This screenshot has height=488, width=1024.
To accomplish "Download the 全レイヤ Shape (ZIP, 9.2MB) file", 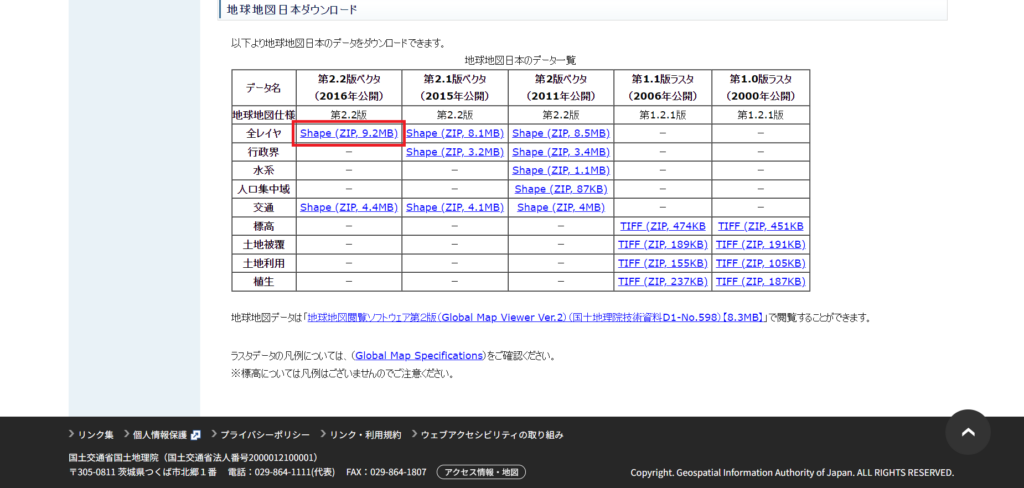I will pyautogui.click(x=349, y=133).
